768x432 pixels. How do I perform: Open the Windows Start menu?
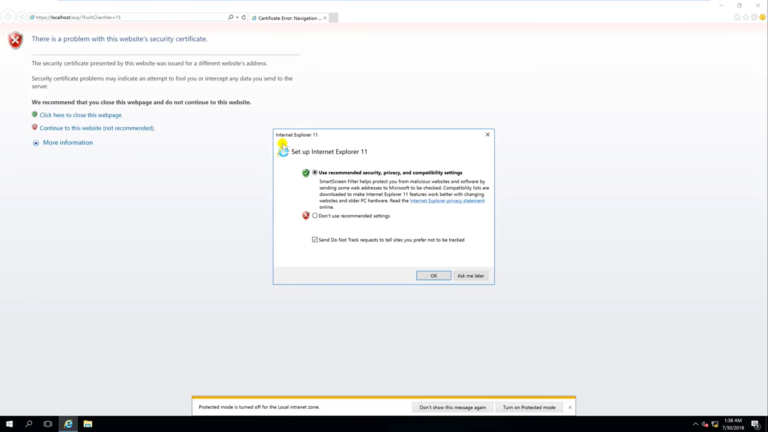(9, 424)
